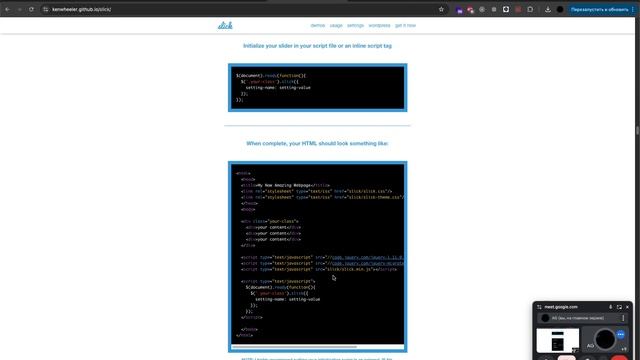Click the page vertical scrollbar thumb
This screenshot has height=360, width=640.
pos(637,131)
